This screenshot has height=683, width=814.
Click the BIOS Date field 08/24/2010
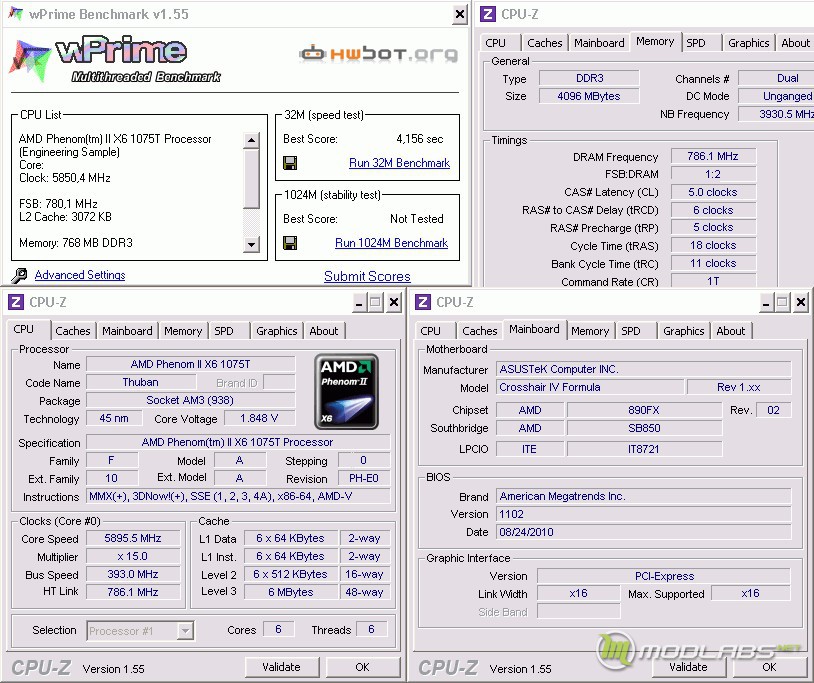click(644, 532)
